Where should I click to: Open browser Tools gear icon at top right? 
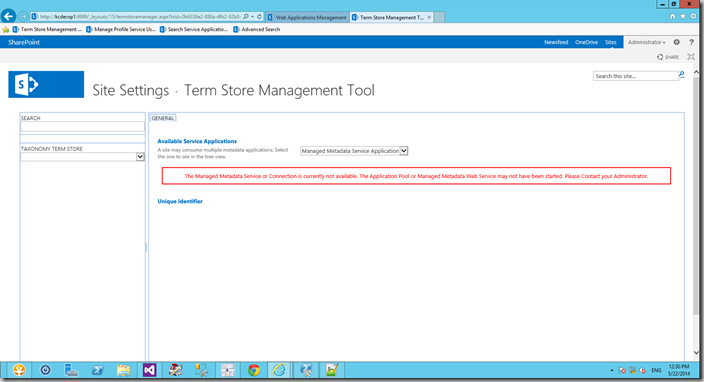[693, 16]
